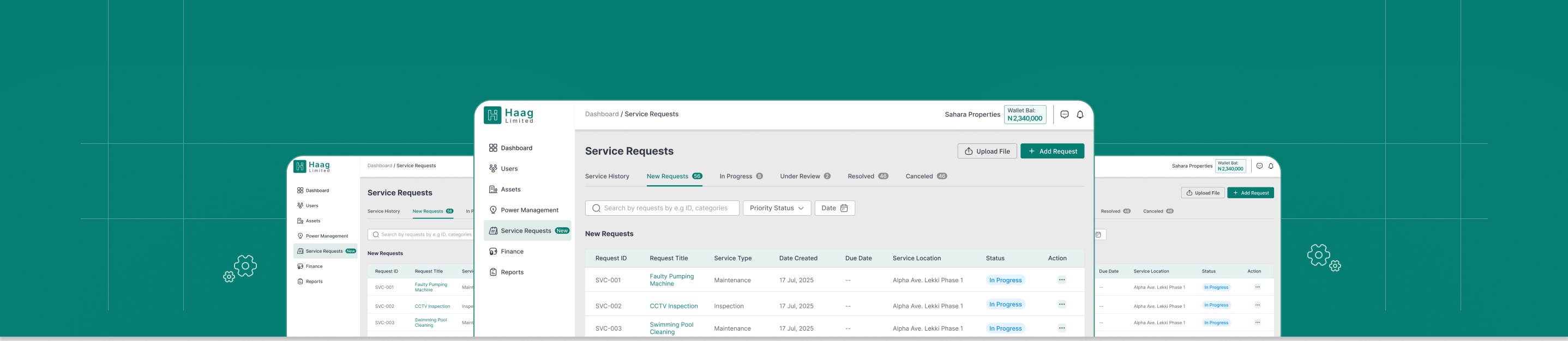
Task: Select Service History tab in left window
Action: point(383,211)
